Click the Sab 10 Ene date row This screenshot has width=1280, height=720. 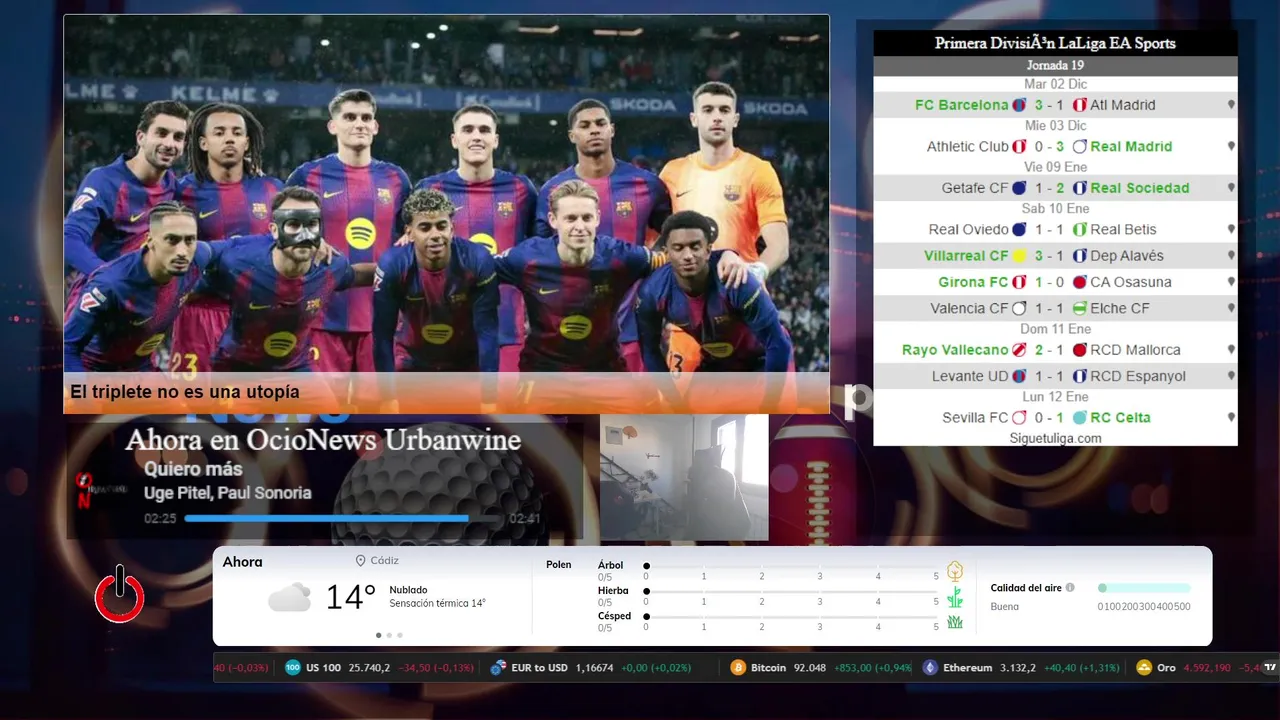pos(1055,209)
